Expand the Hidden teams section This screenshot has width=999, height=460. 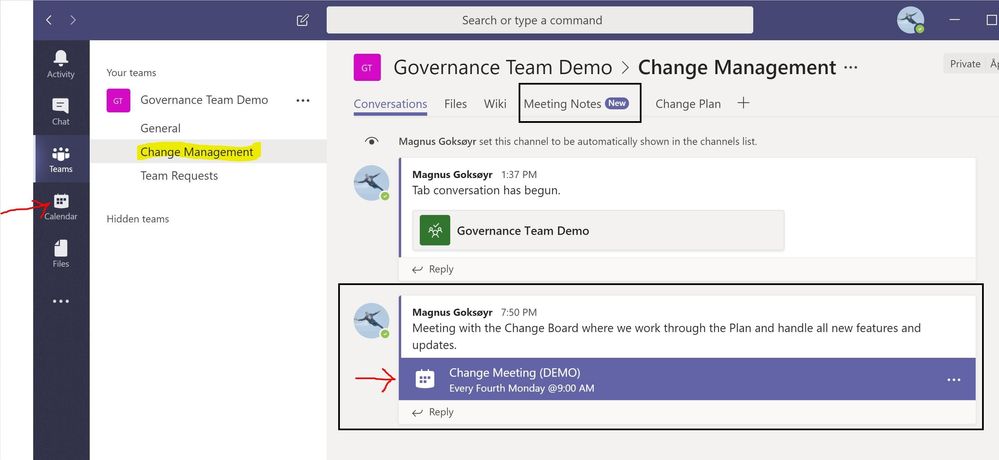point(138,219)
